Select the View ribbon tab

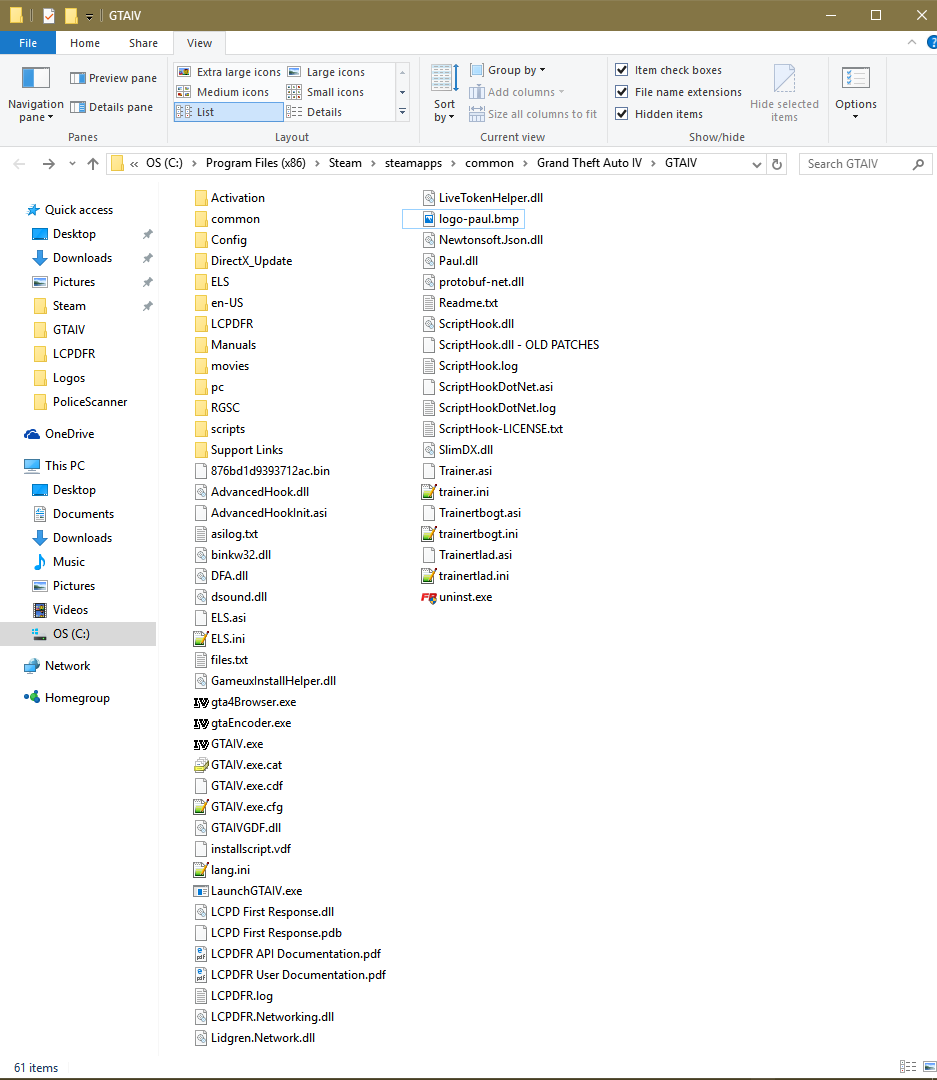[199, 43]
